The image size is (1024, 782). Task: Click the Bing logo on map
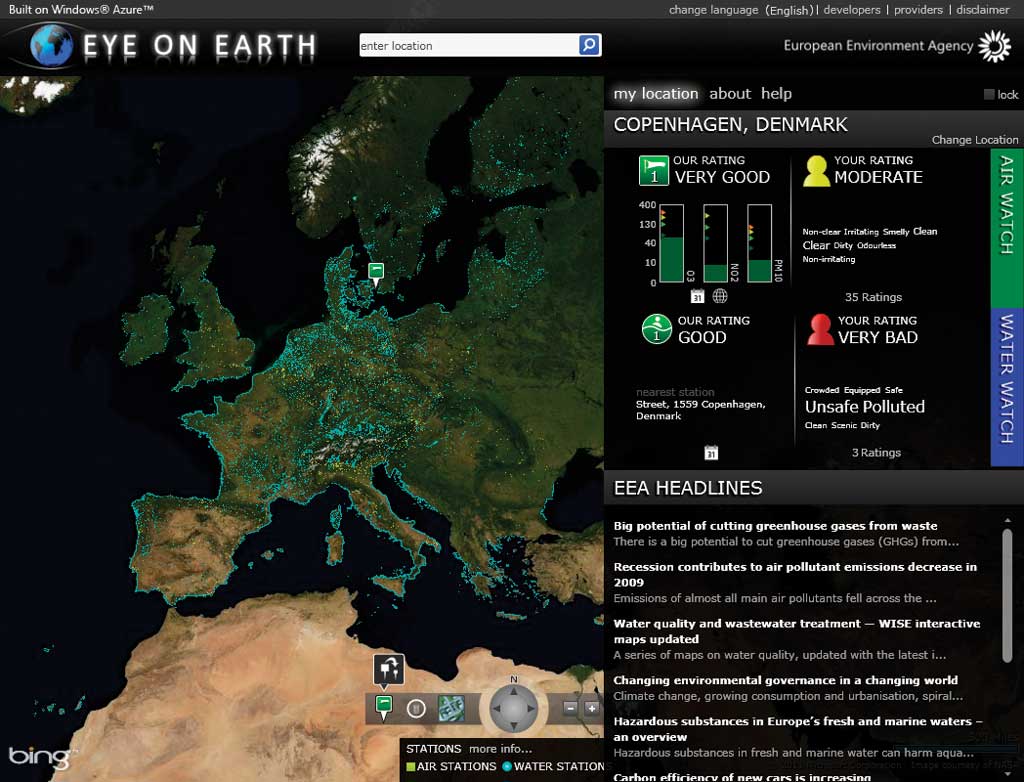coord(39,757)
